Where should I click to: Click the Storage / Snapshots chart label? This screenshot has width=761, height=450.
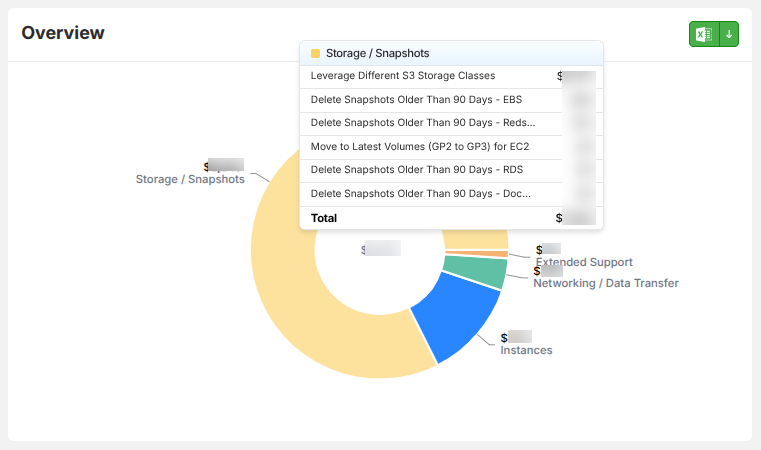pos(190,179)
